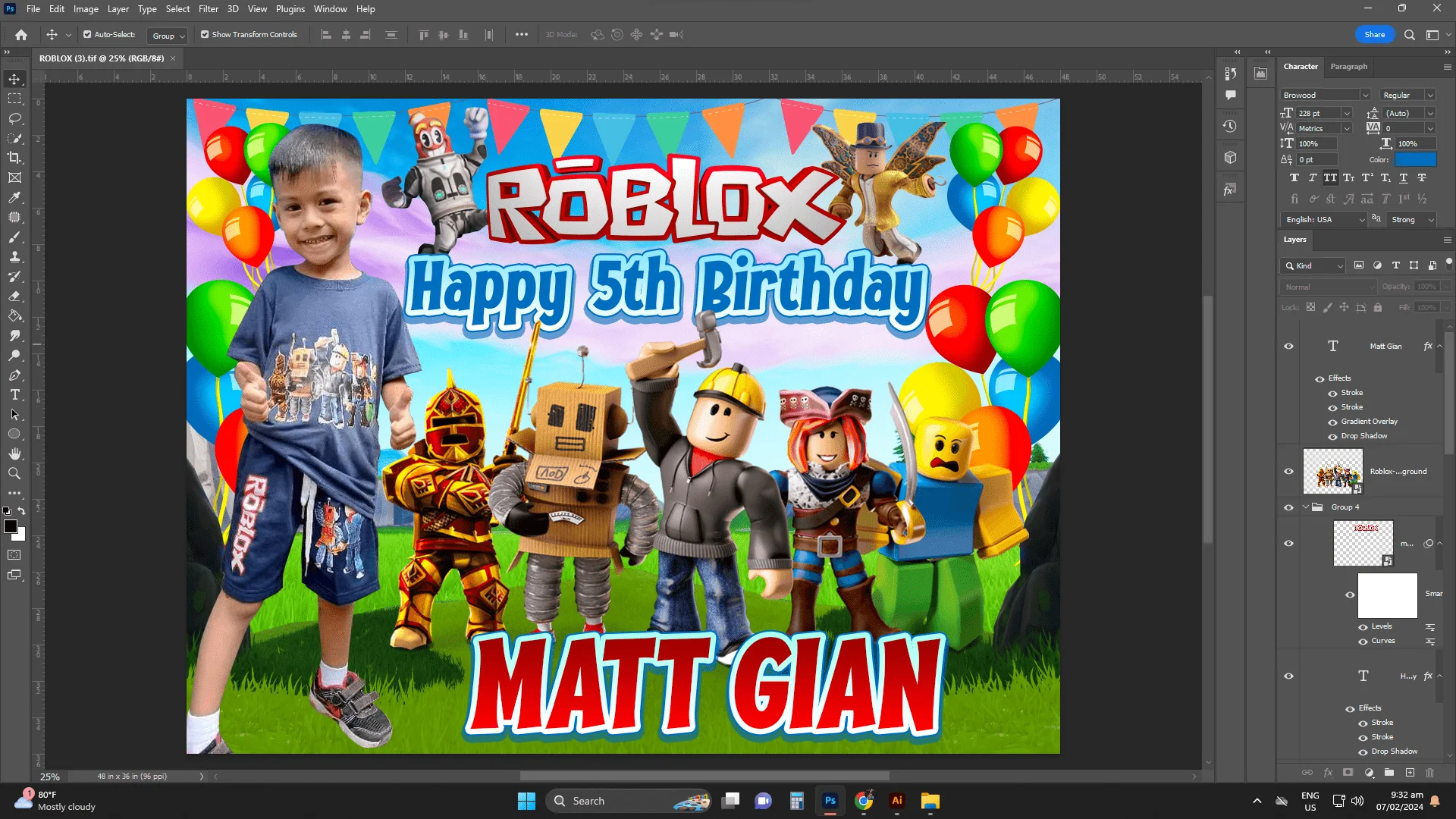Open the English: USA language dropdown
Screen dimensions: 1456x819
point(1324,220)
